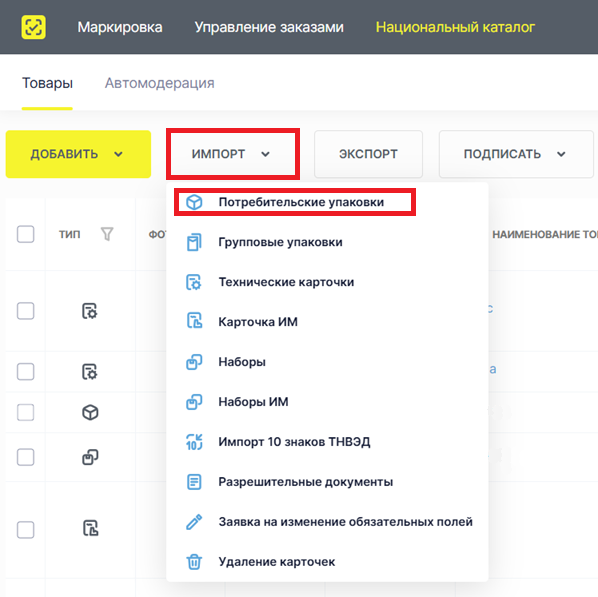
Task: Click the technical card type icon in second row
Action: [x=90, y=372]
